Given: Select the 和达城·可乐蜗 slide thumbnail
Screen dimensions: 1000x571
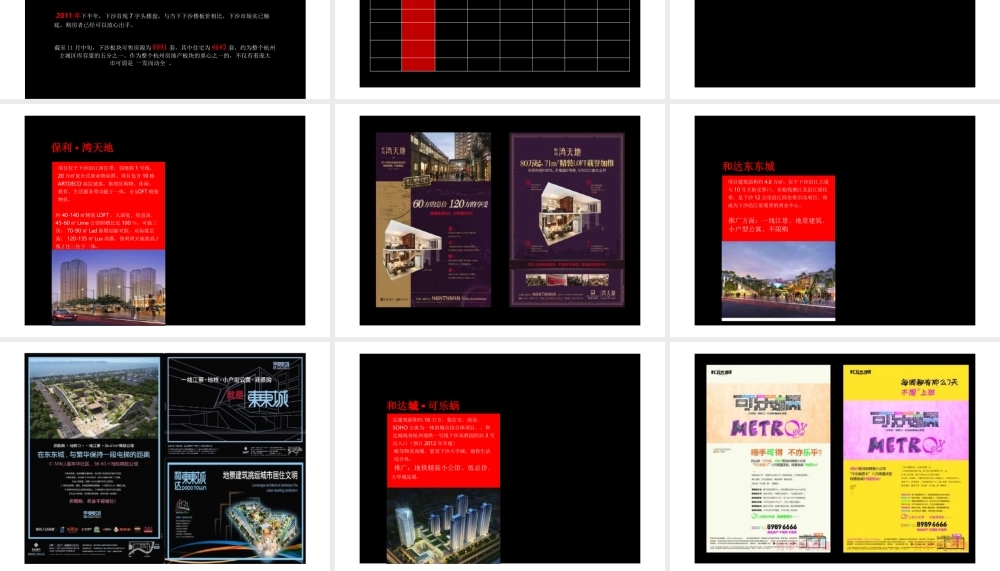Looking at the screenshot, I should (500, 458).
